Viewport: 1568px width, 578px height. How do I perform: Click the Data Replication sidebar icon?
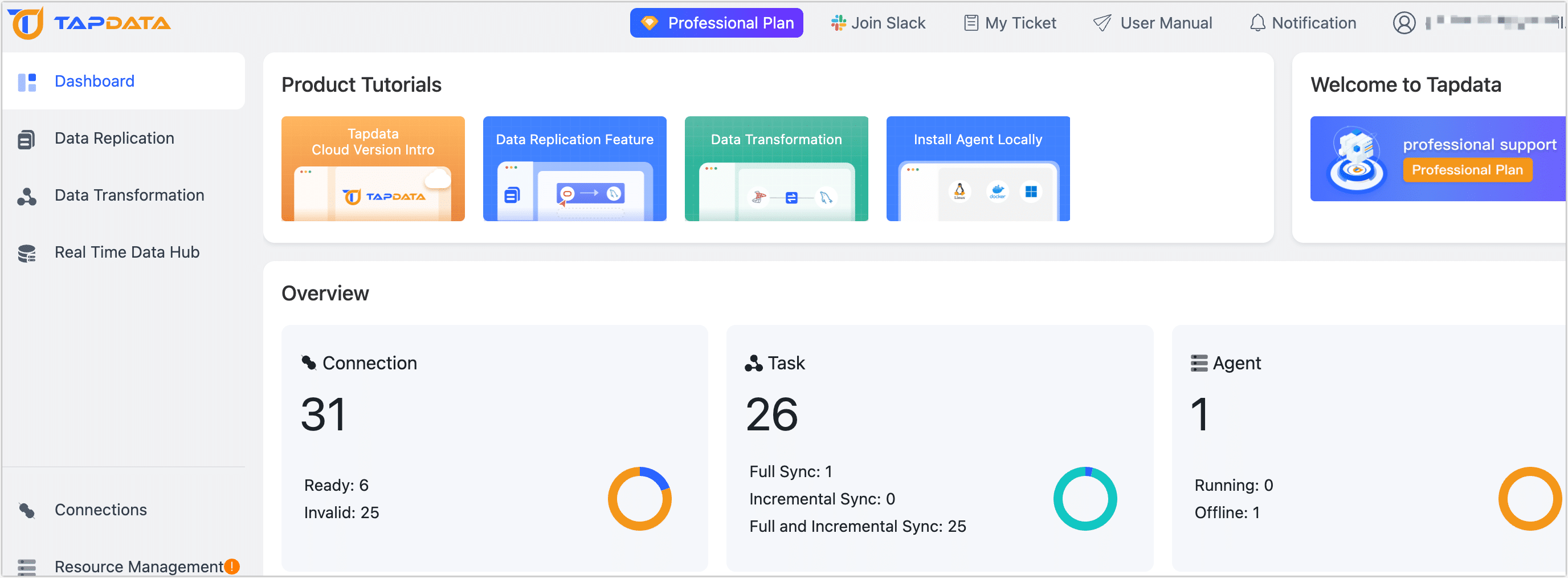[26, 140]
